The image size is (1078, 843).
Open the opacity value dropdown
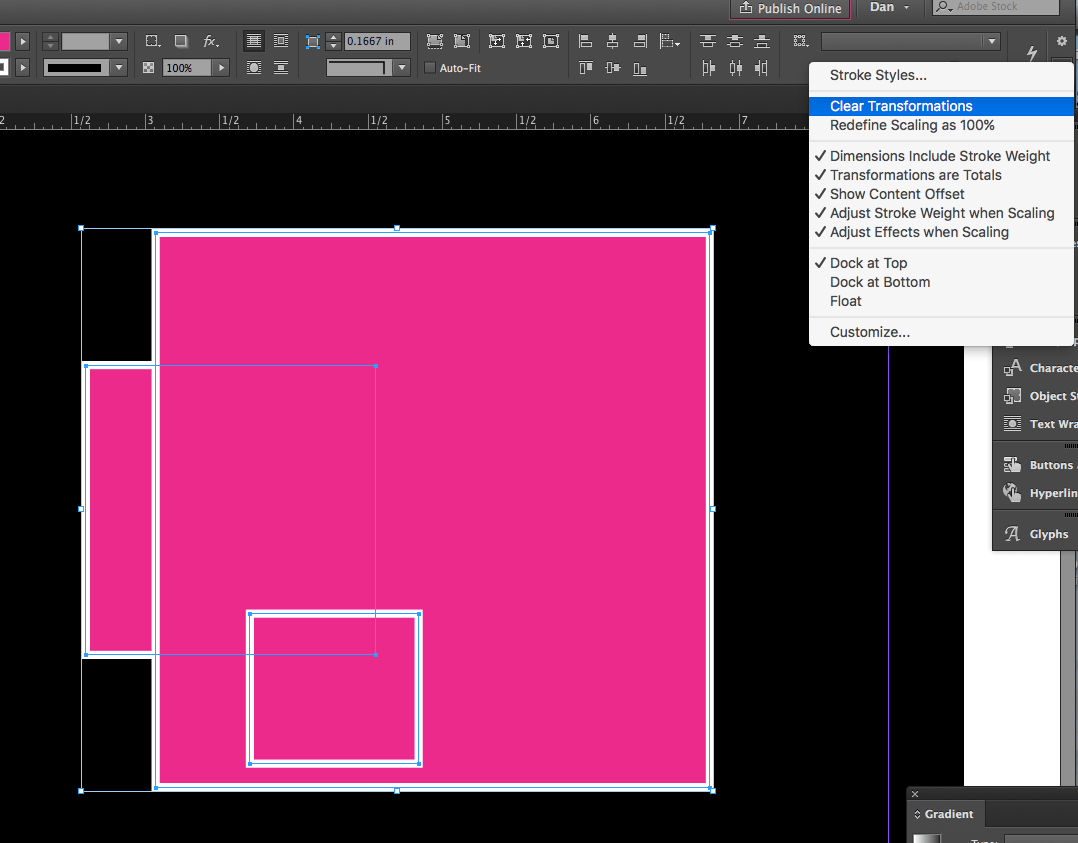coord(219,68)
